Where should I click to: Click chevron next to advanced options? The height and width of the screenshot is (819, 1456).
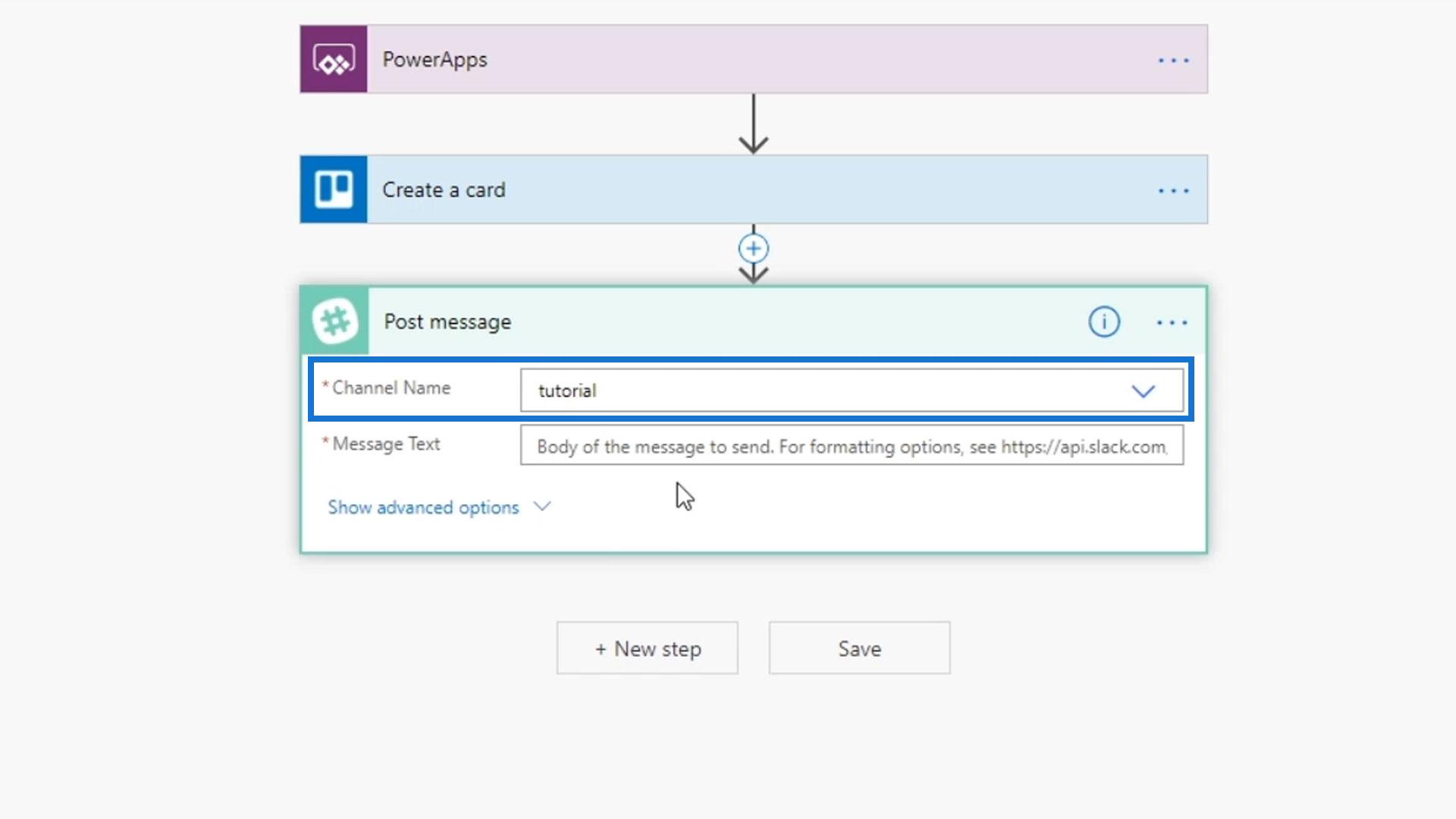[542, 507]
